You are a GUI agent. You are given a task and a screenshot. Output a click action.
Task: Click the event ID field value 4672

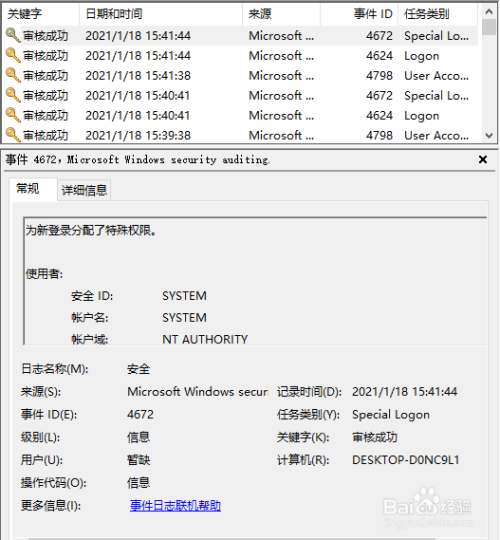pyautogui.click(x=140, y=415)
